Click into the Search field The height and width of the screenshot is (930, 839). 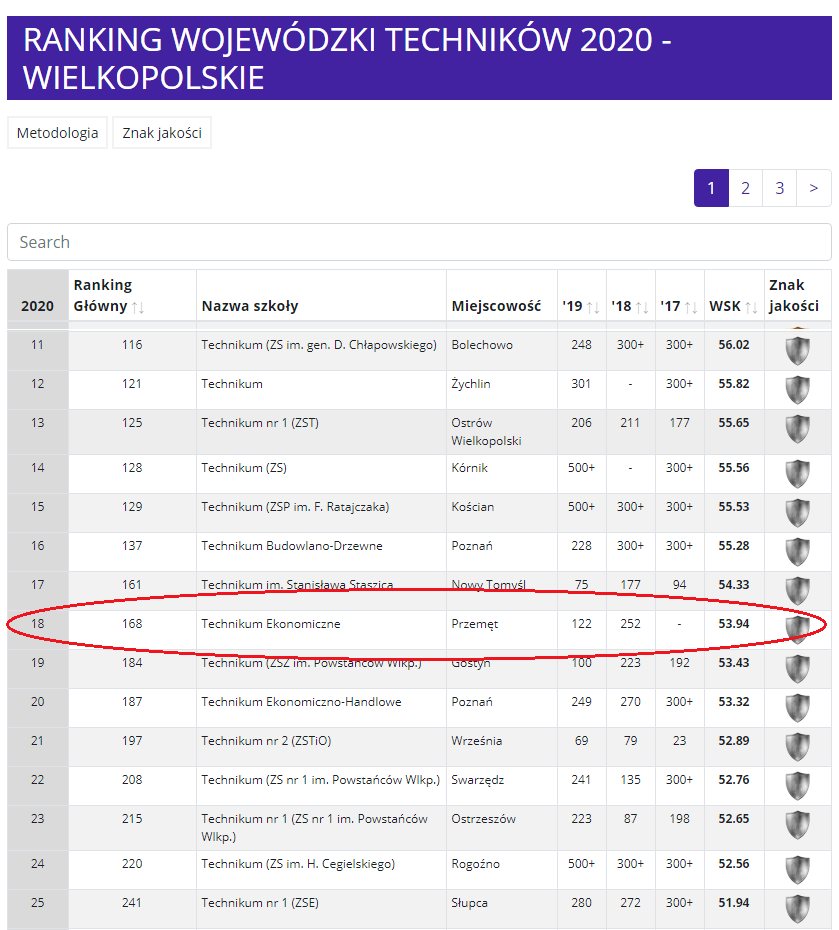click(419, 242)
